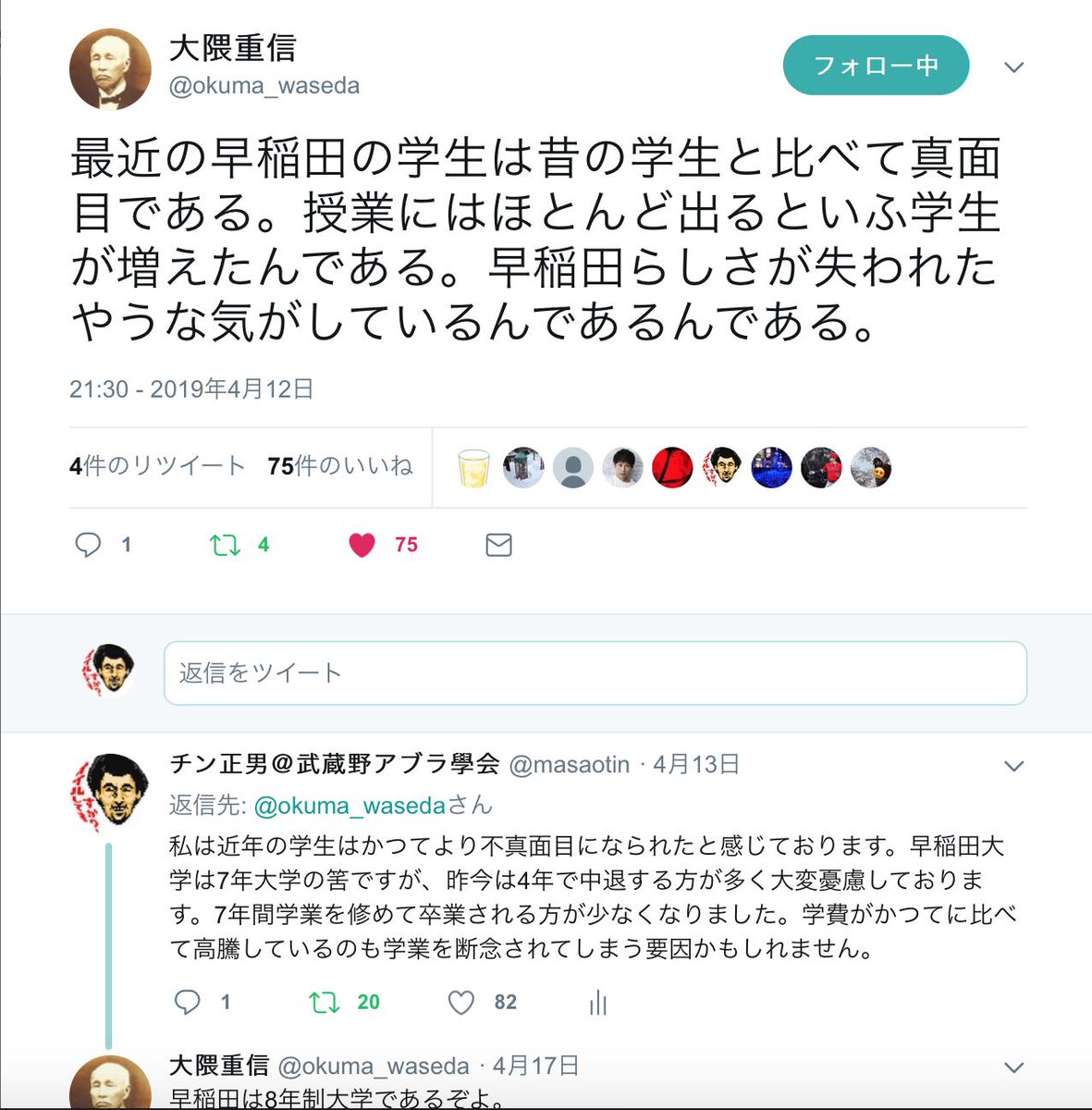
Task: Open tweet analytics bar chart icon
Action: pos(598,1002)
